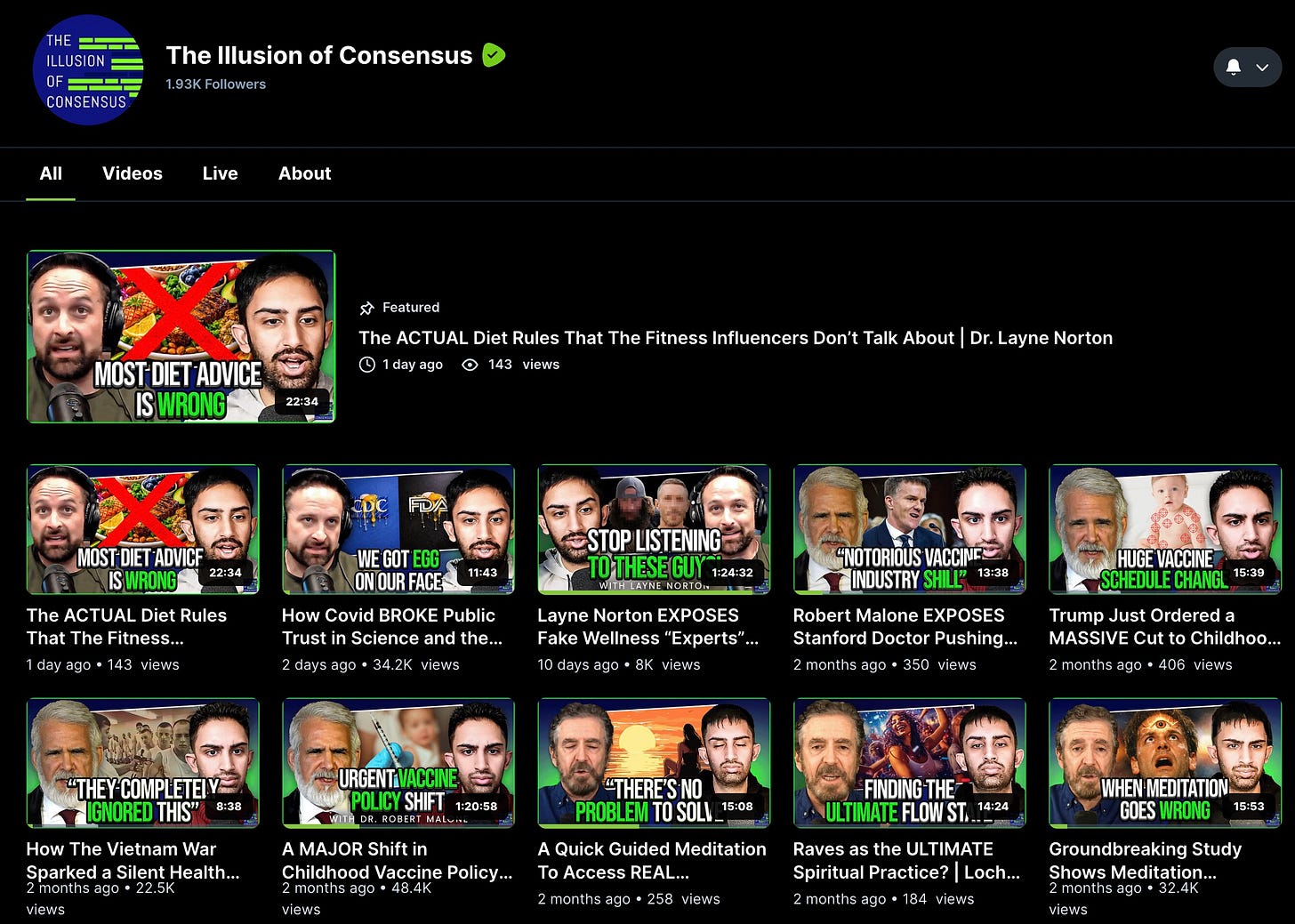This screenshot has width=1295, height=924.
Task: Click the eye icon beside 143 views
Action: click(x=470, y=365)
